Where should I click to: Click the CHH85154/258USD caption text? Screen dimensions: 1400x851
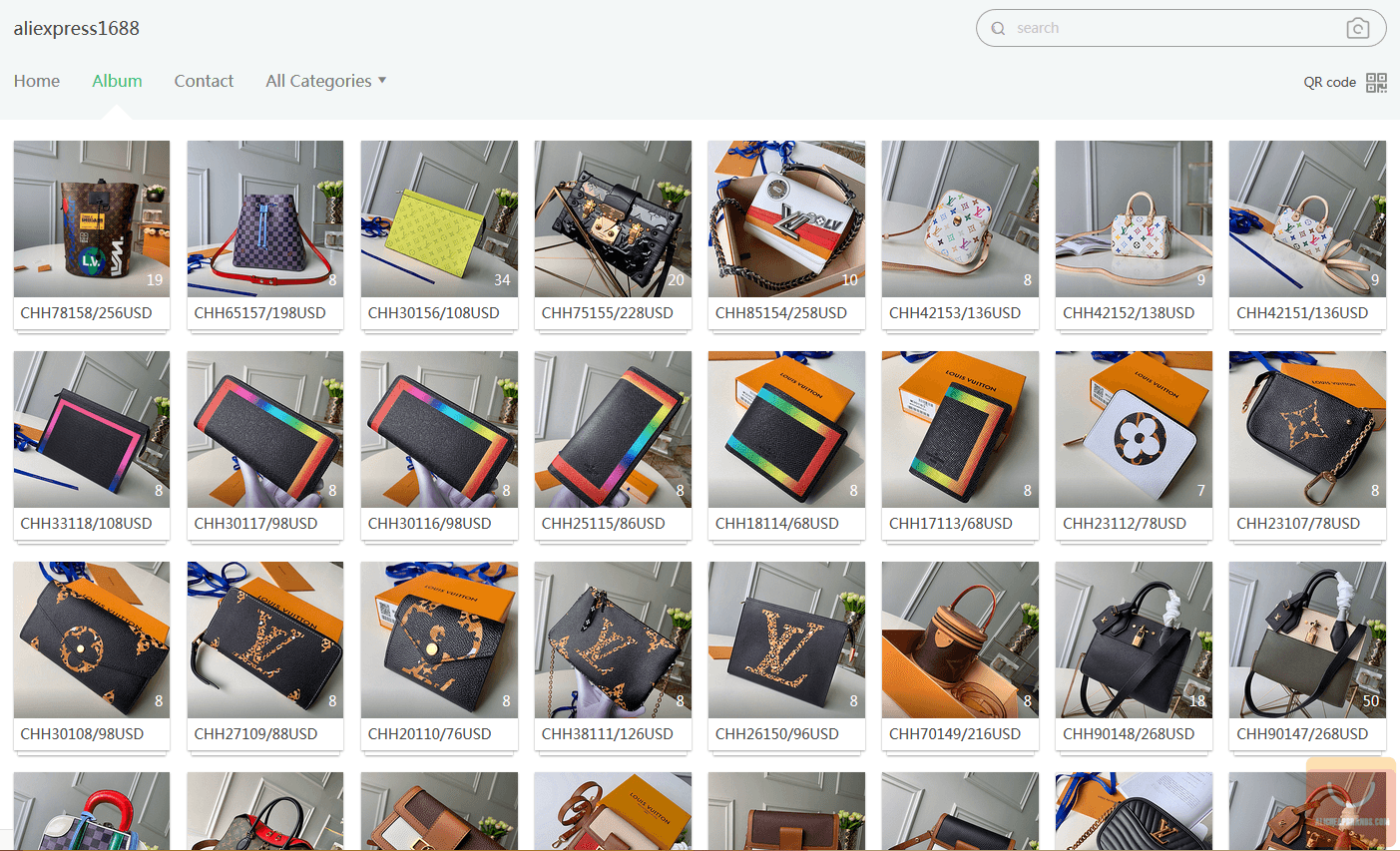[780, 312]
